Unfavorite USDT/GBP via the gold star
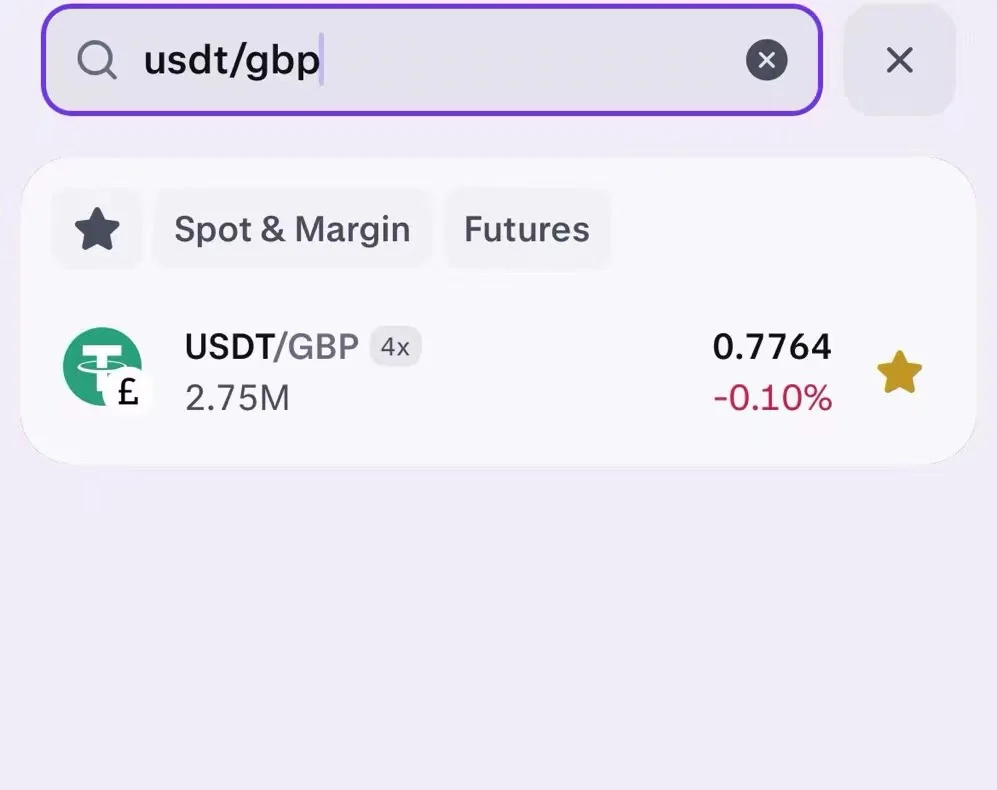The height and width of the screenshot is (790, 997). [899, 372]
